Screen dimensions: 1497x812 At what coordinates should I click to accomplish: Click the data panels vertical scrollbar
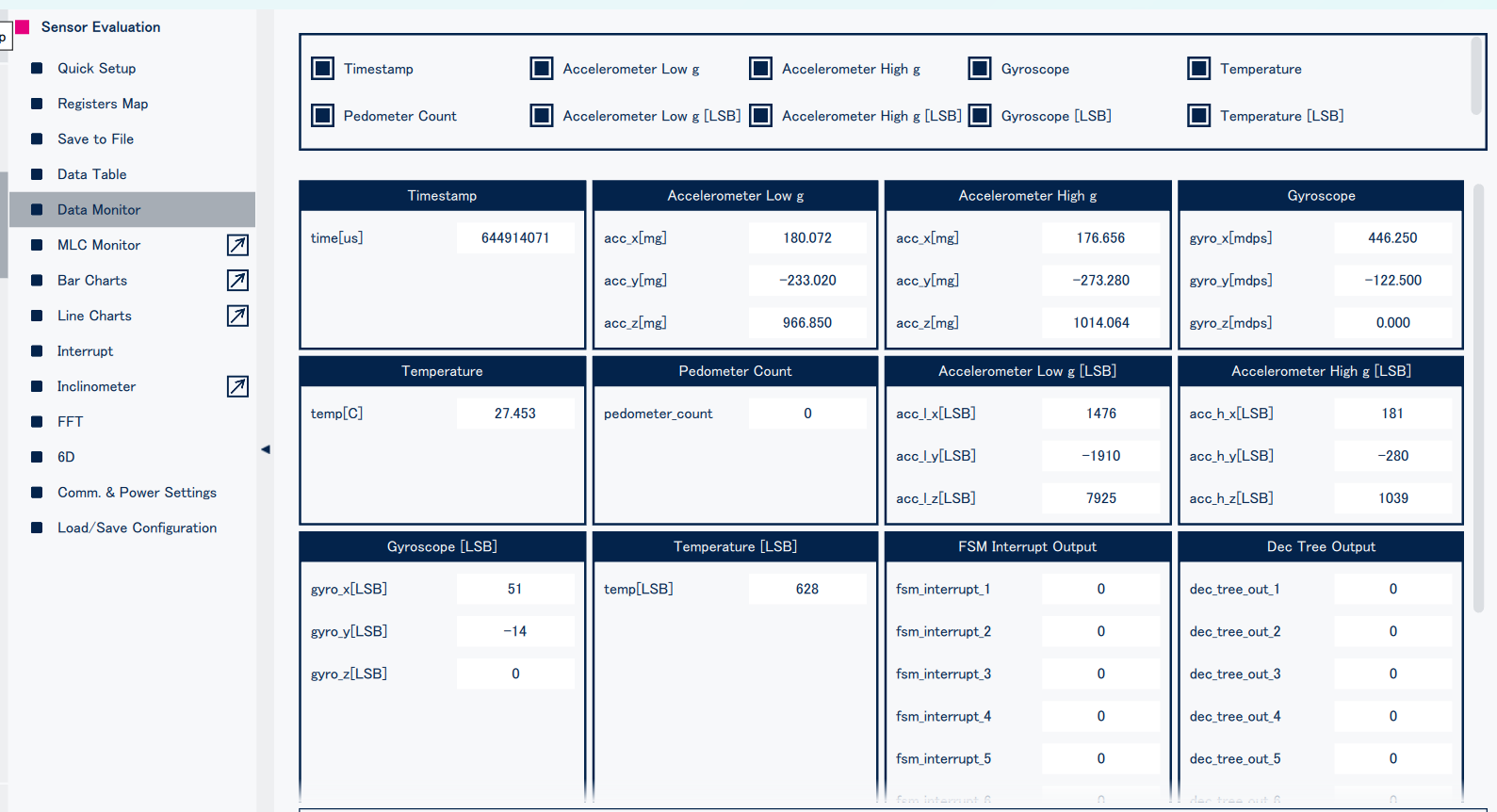[x=1477, y=396]
